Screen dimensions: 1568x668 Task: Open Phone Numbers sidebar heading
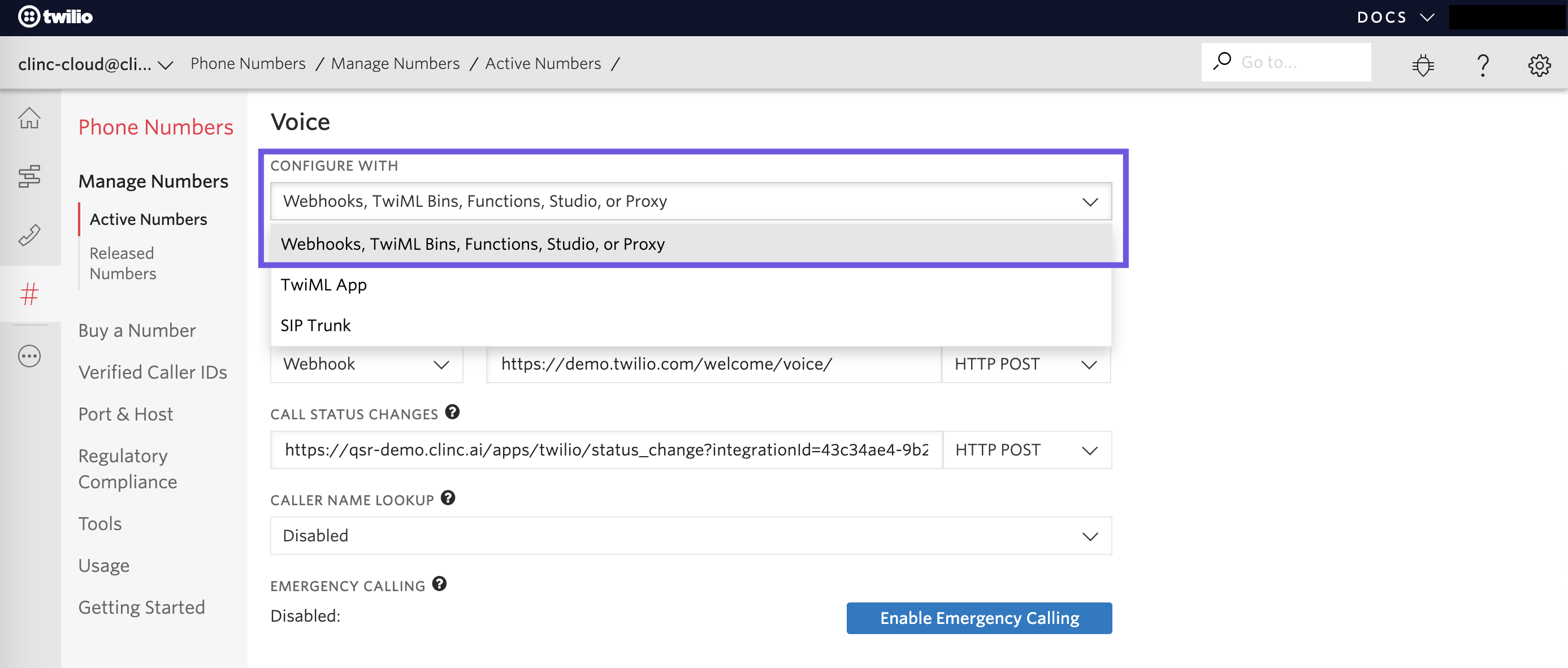click(x=156, y=127)
